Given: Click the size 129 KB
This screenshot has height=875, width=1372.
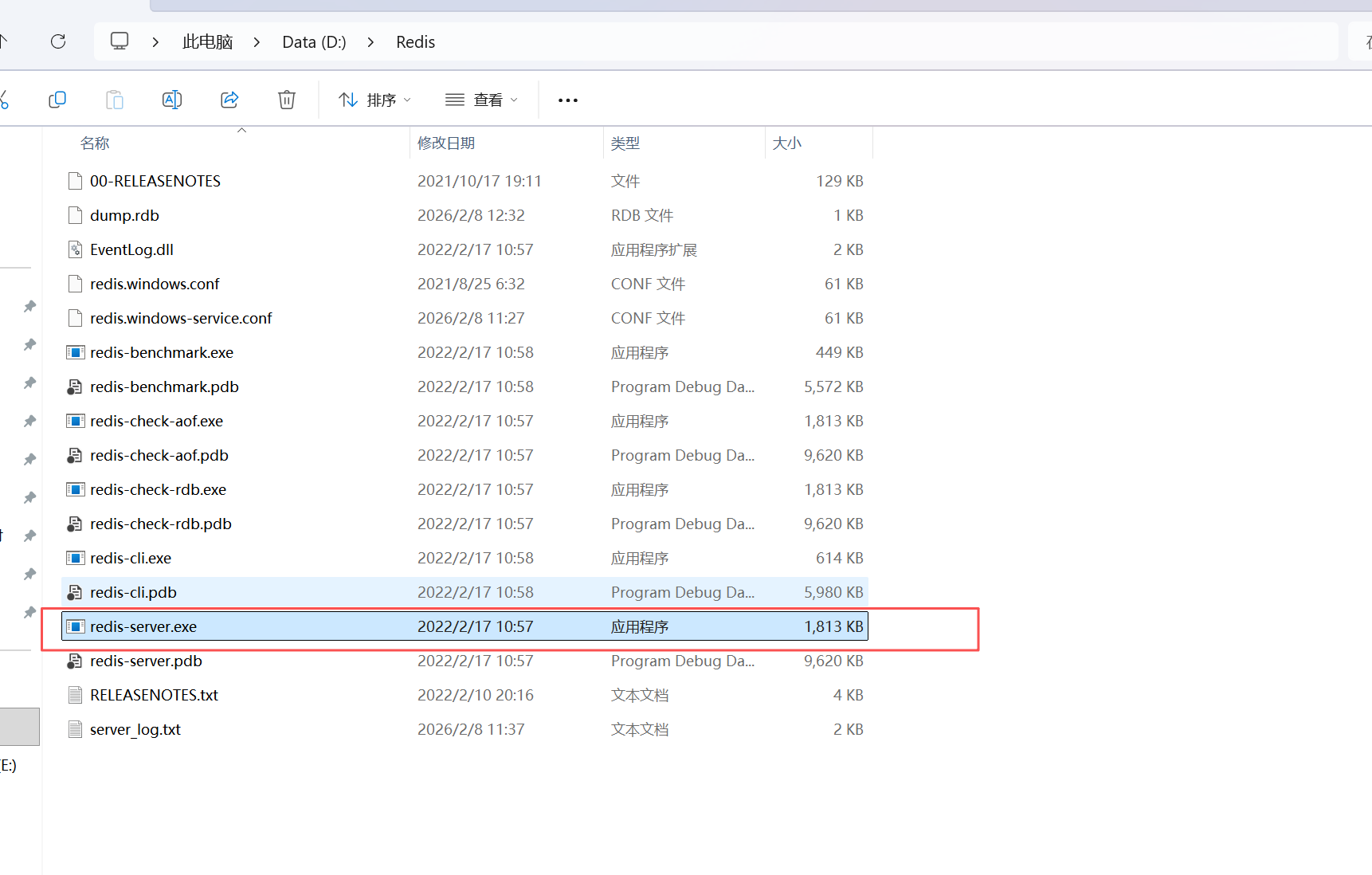Looking at the screenshot, I should pos(840,181).
